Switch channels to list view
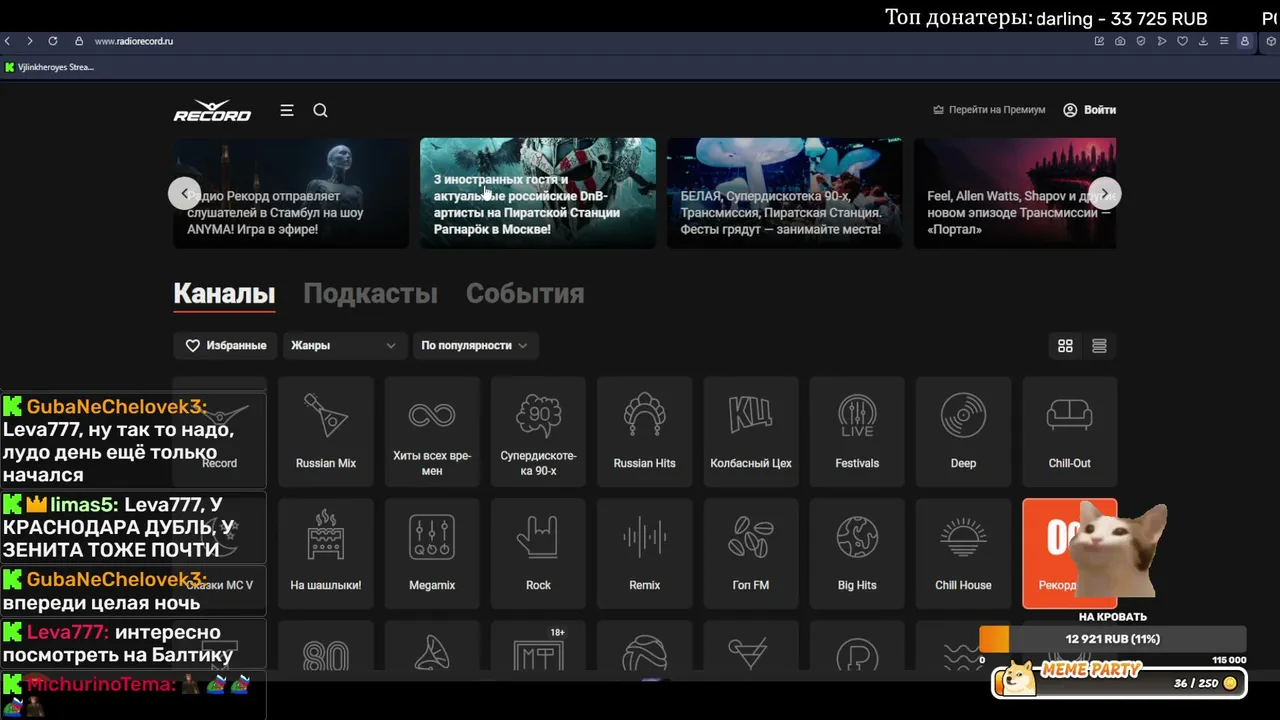 [1099, 345]
